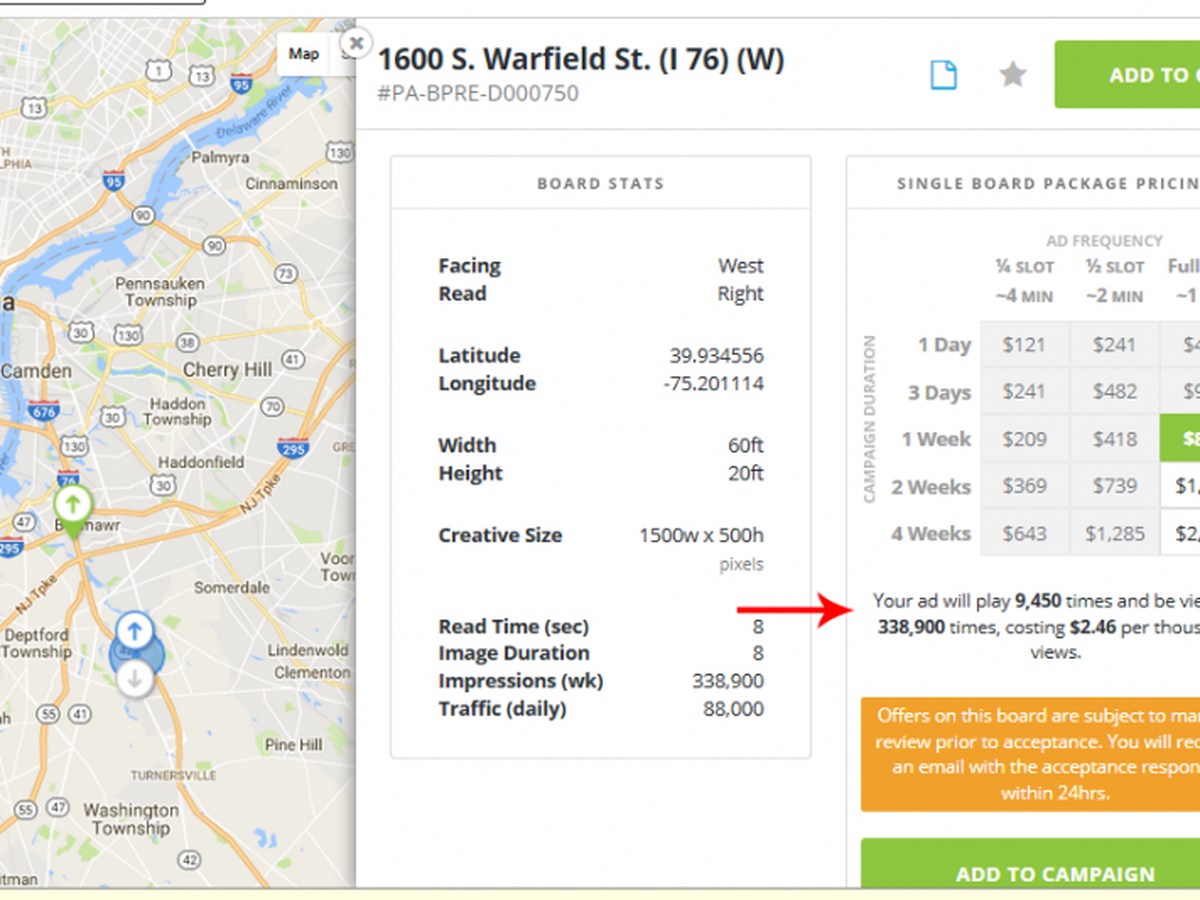Choose the $241 one-day half-slot price
The image size is (1200, 900).
click(1114, 345)
